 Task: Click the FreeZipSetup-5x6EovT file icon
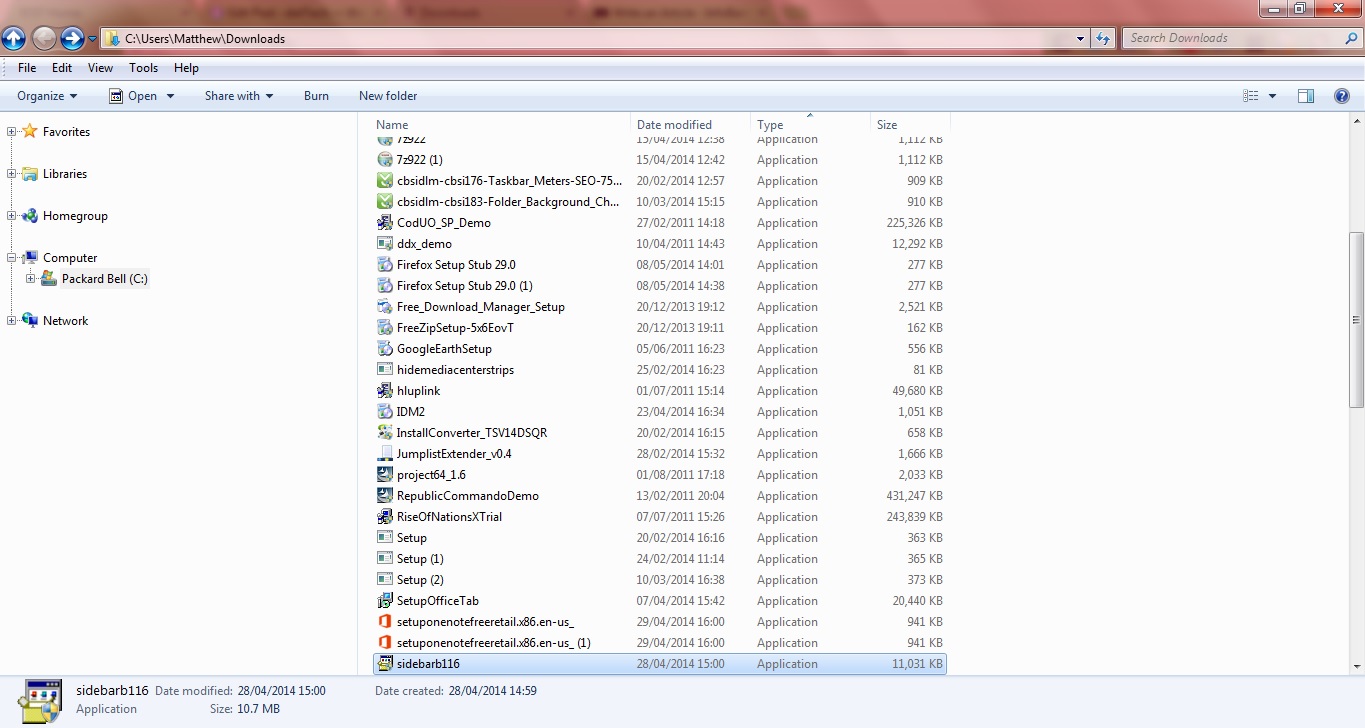(385, 328)
